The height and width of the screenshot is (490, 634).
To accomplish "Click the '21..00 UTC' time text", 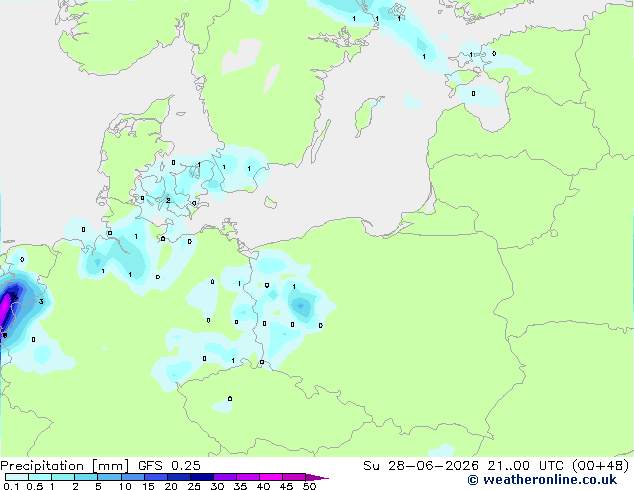I will [x=525, y=466].
